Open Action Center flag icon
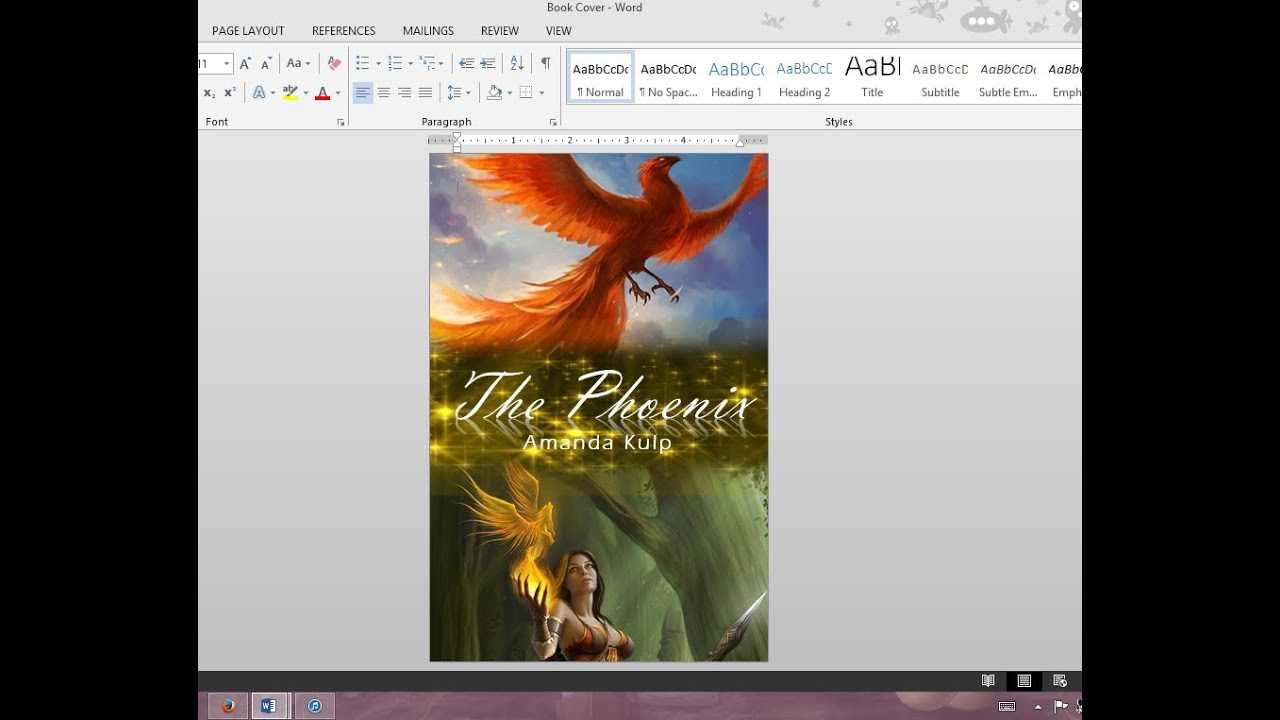Screen dimensions: 1280x720 [1061, 706]
